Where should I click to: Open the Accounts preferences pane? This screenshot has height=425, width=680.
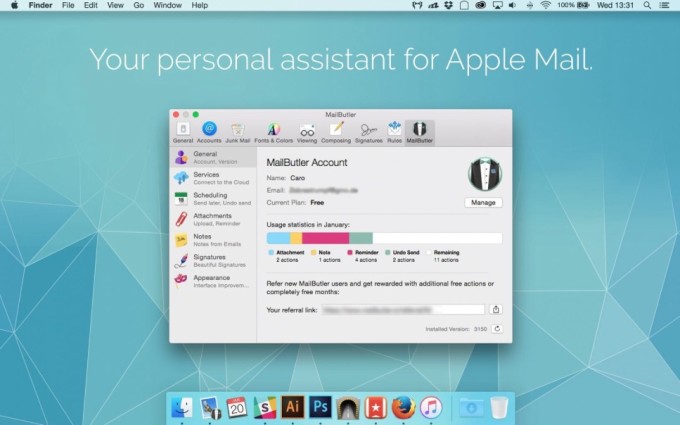(x=209, y=132)
